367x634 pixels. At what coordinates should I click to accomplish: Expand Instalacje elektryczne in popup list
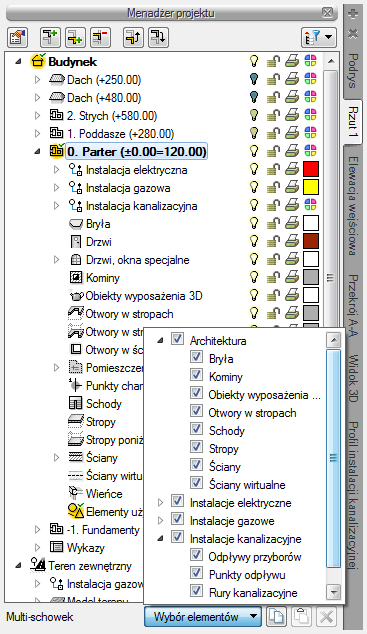[x=160, y=503]
